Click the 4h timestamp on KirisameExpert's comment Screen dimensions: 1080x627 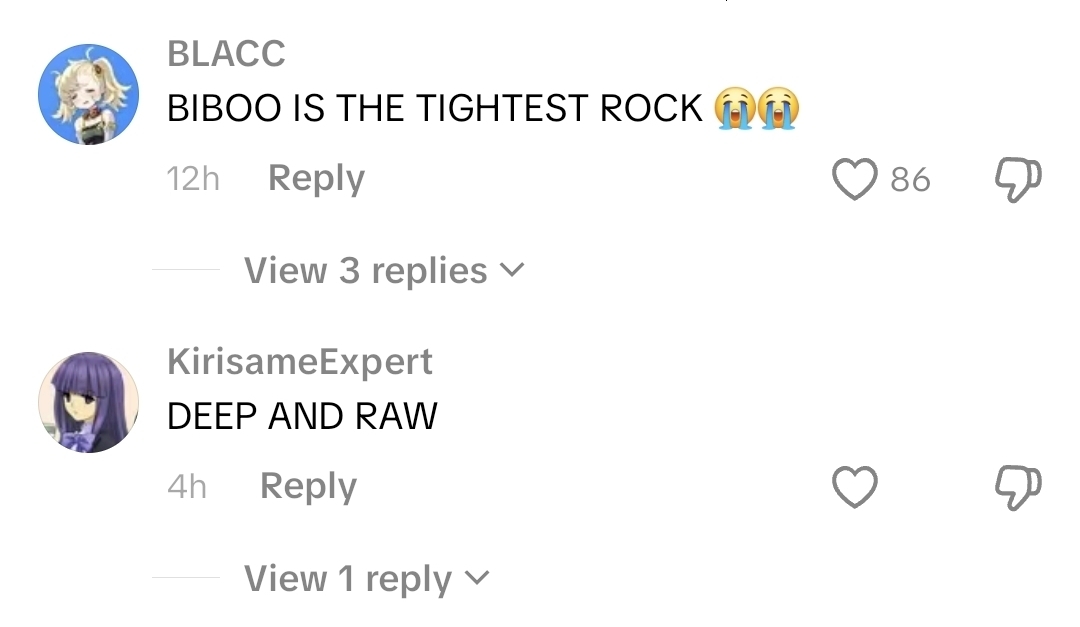pos(187,487)
